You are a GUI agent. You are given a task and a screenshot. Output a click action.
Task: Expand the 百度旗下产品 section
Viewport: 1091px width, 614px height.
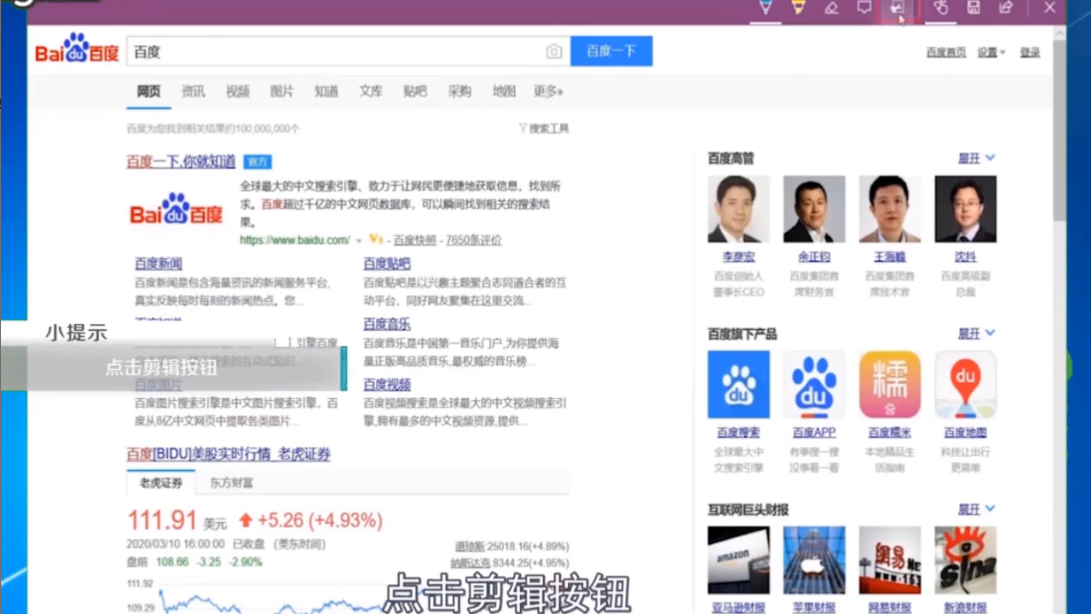[x=976, y=333]
